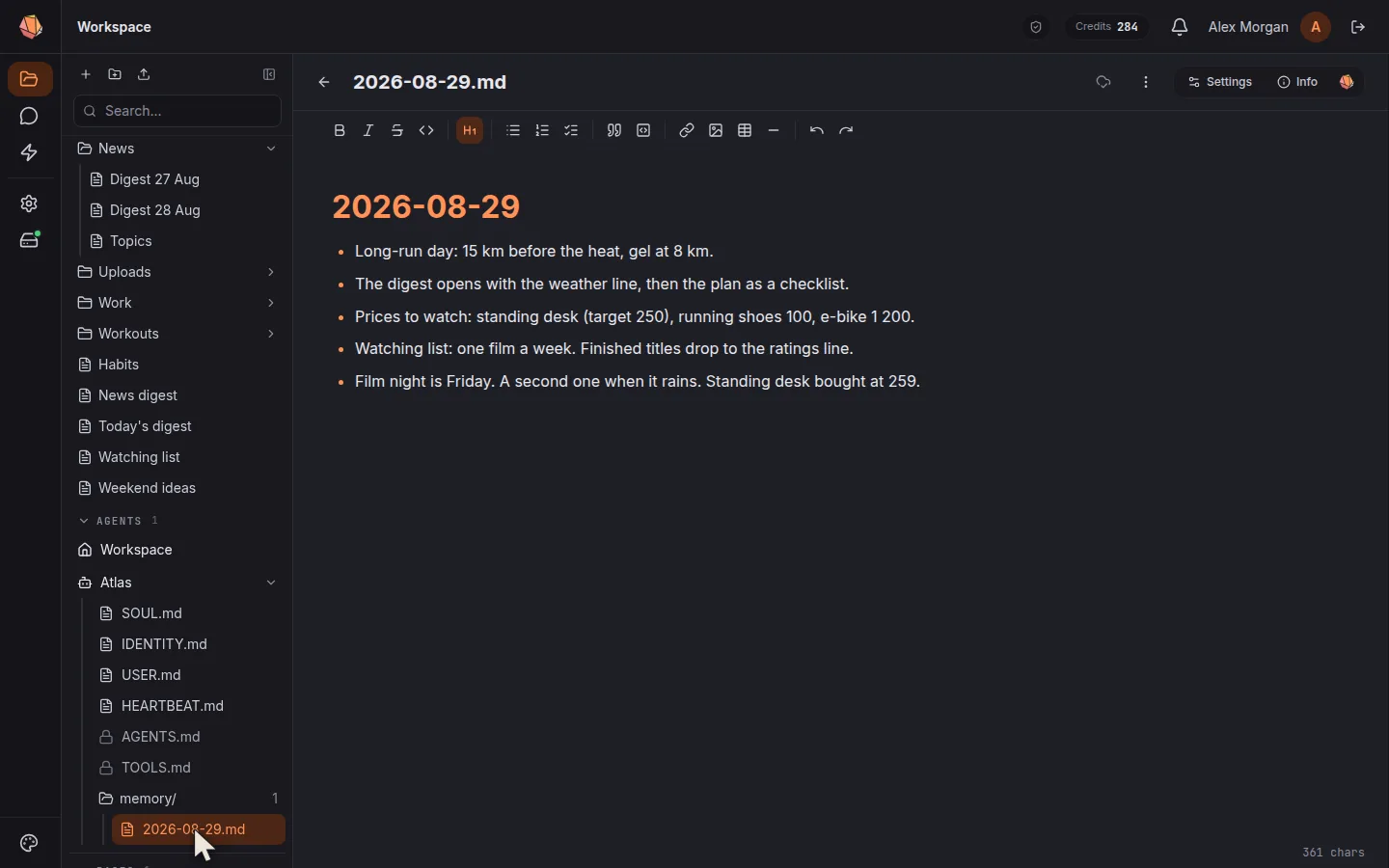Collapse the Atlas agent tree
Viewport: 1389px width, 868px height.
pyautogui.click(x=271, y=583)
